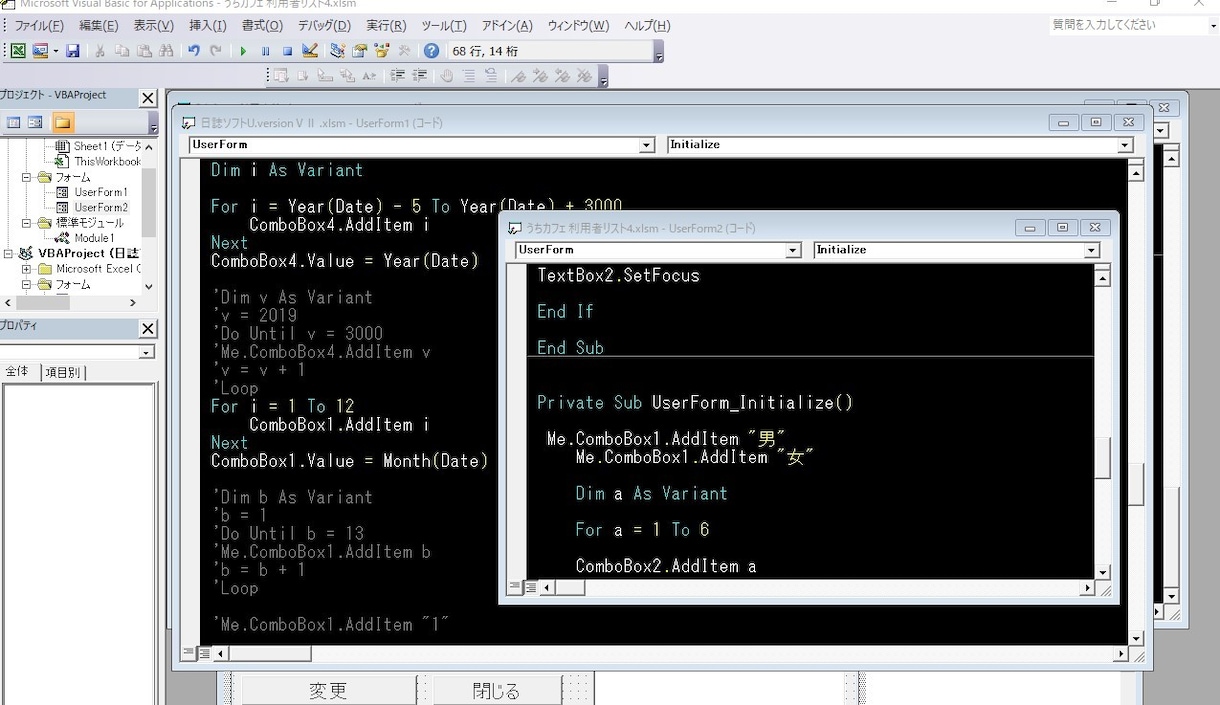The image size is (1220, 705).
Task: Open the デバッグ(D) menu
Action: (324, 26)
